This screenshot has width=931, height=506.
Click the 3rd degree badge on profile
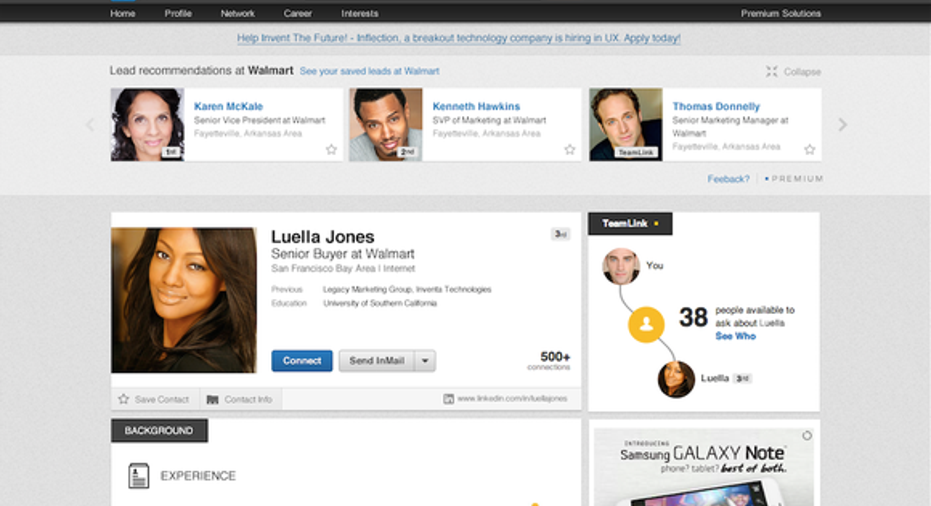pos(560,234)
